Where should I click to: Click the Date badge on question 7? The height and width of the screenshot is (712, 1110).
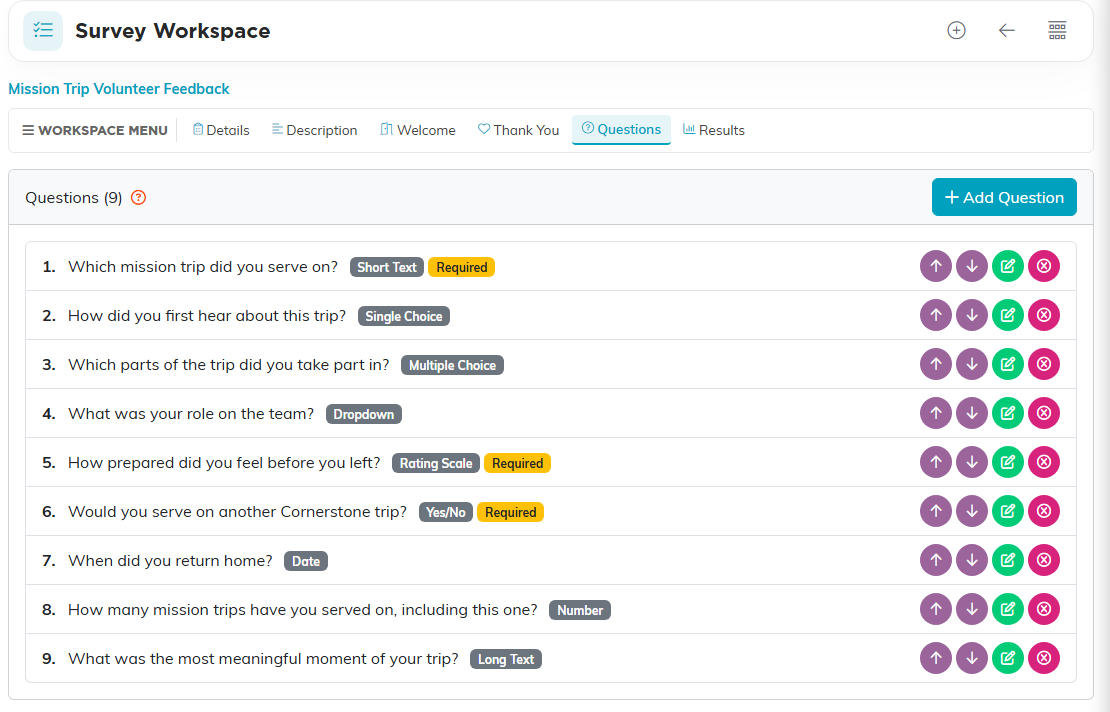306,561
